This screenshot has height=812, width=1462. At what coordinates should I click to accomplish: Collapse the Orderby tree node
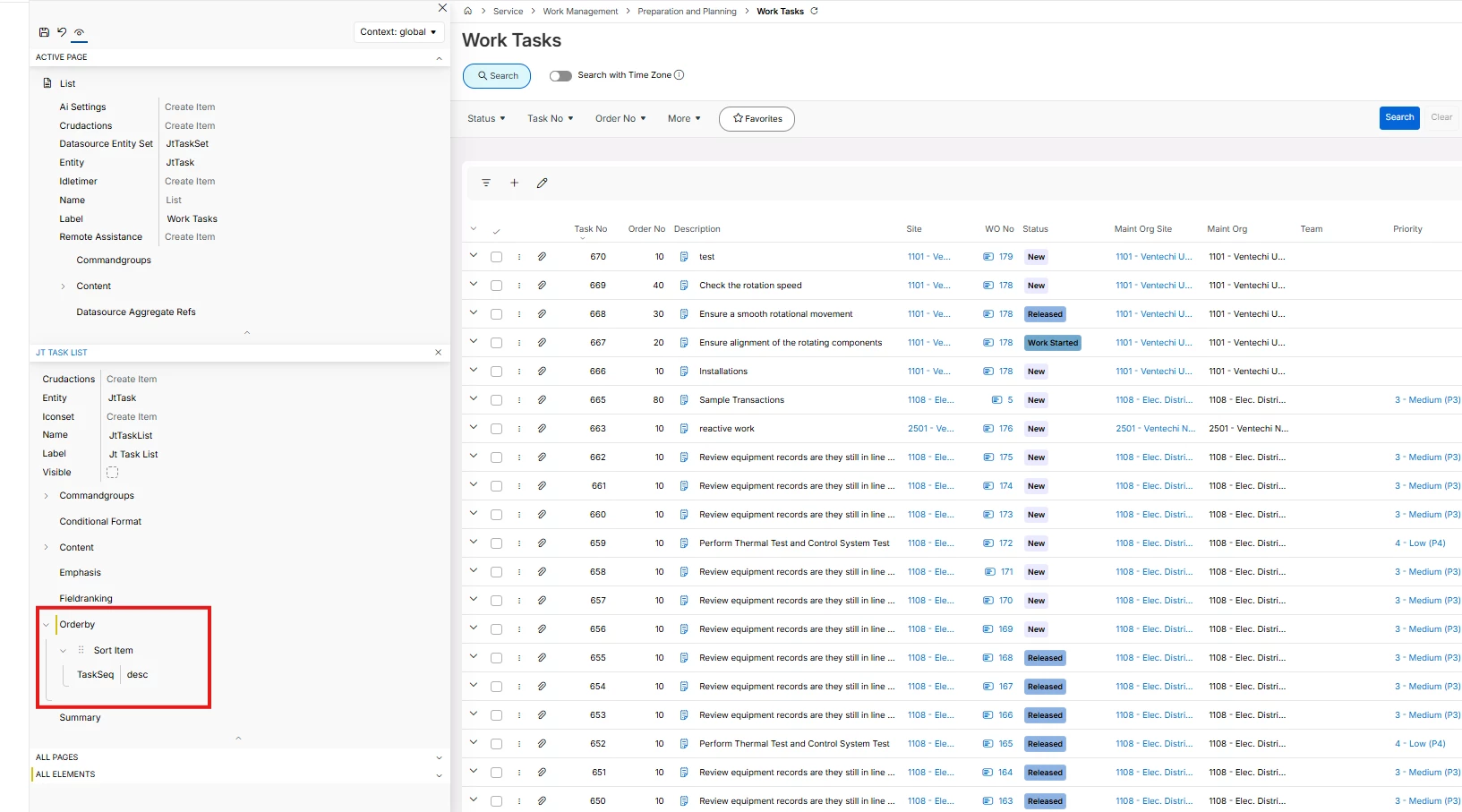point(47,625)
